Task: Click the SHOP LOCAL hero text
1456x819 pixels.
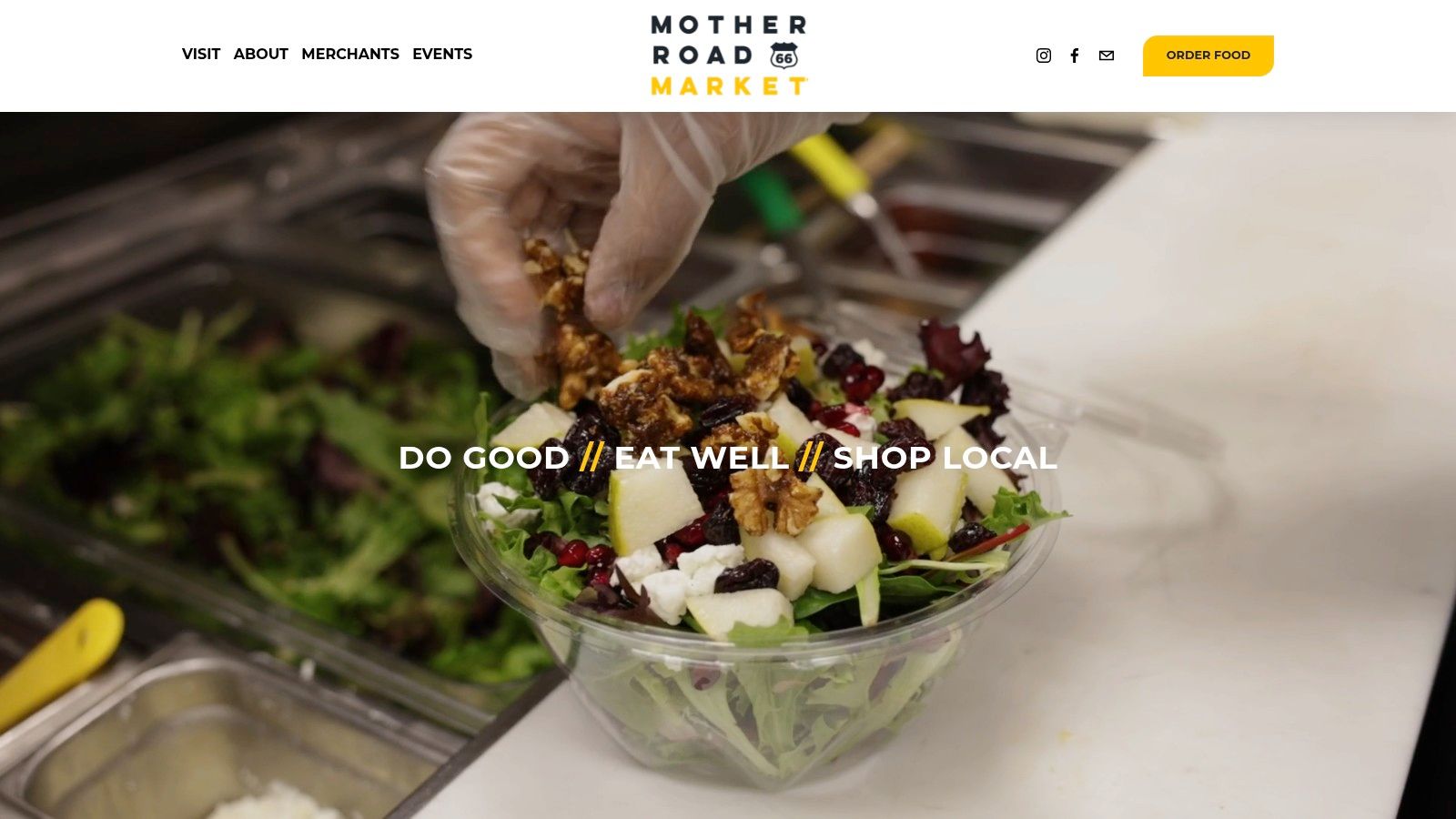Action: pyautogui.click(x=945, y=457)
